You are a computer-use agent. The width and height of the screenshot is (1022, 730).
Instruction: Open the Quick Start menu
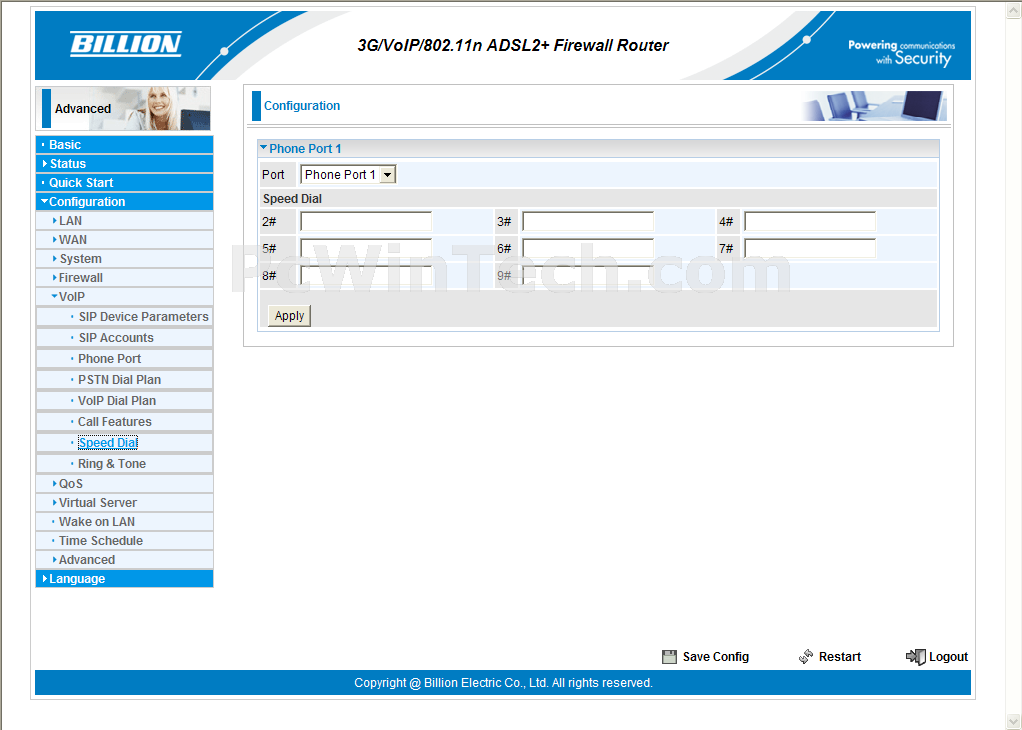pyautogui.click(x=81, y=183)
